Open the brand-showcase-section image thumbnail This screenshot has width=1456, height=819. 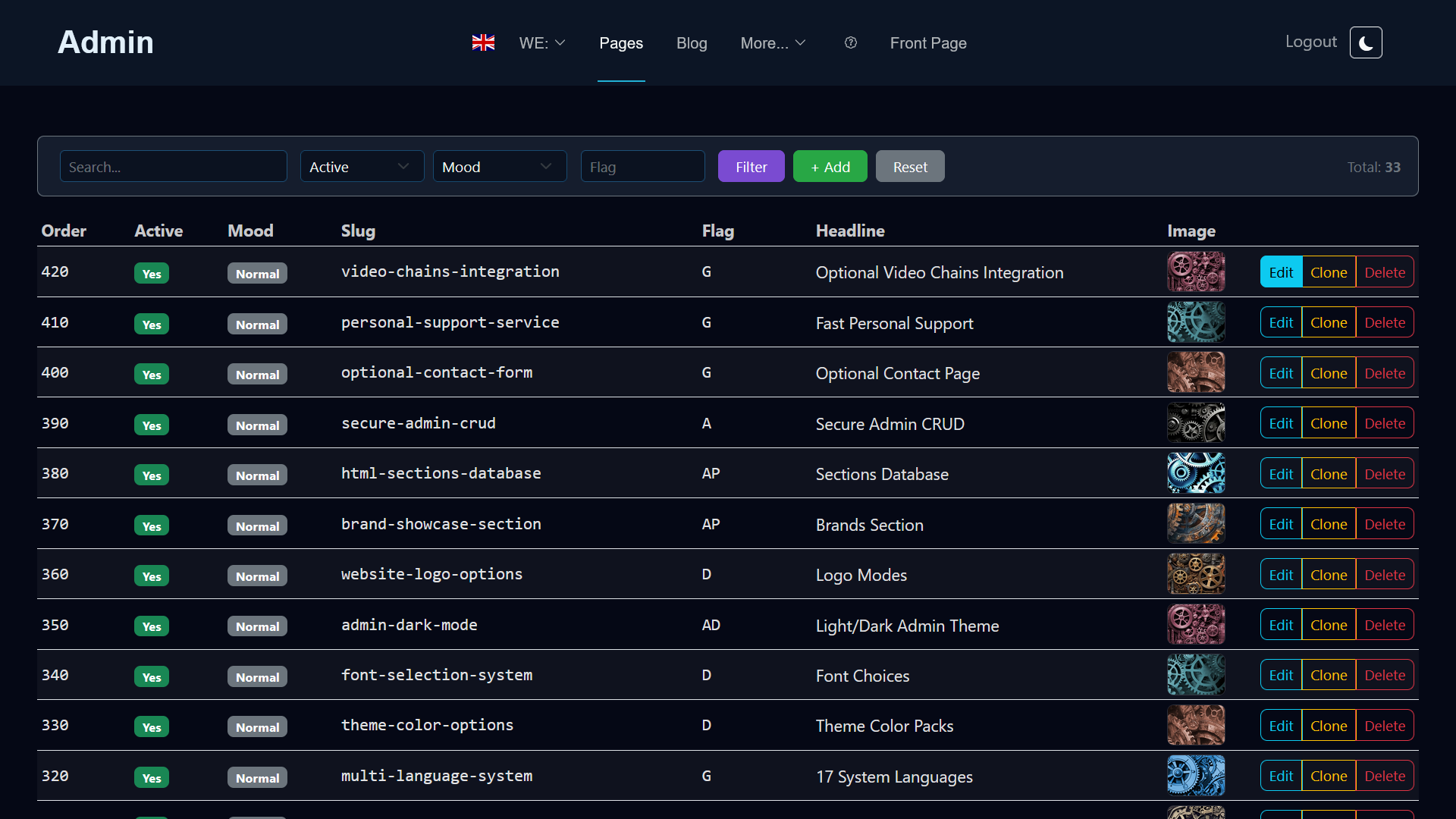1196,523
